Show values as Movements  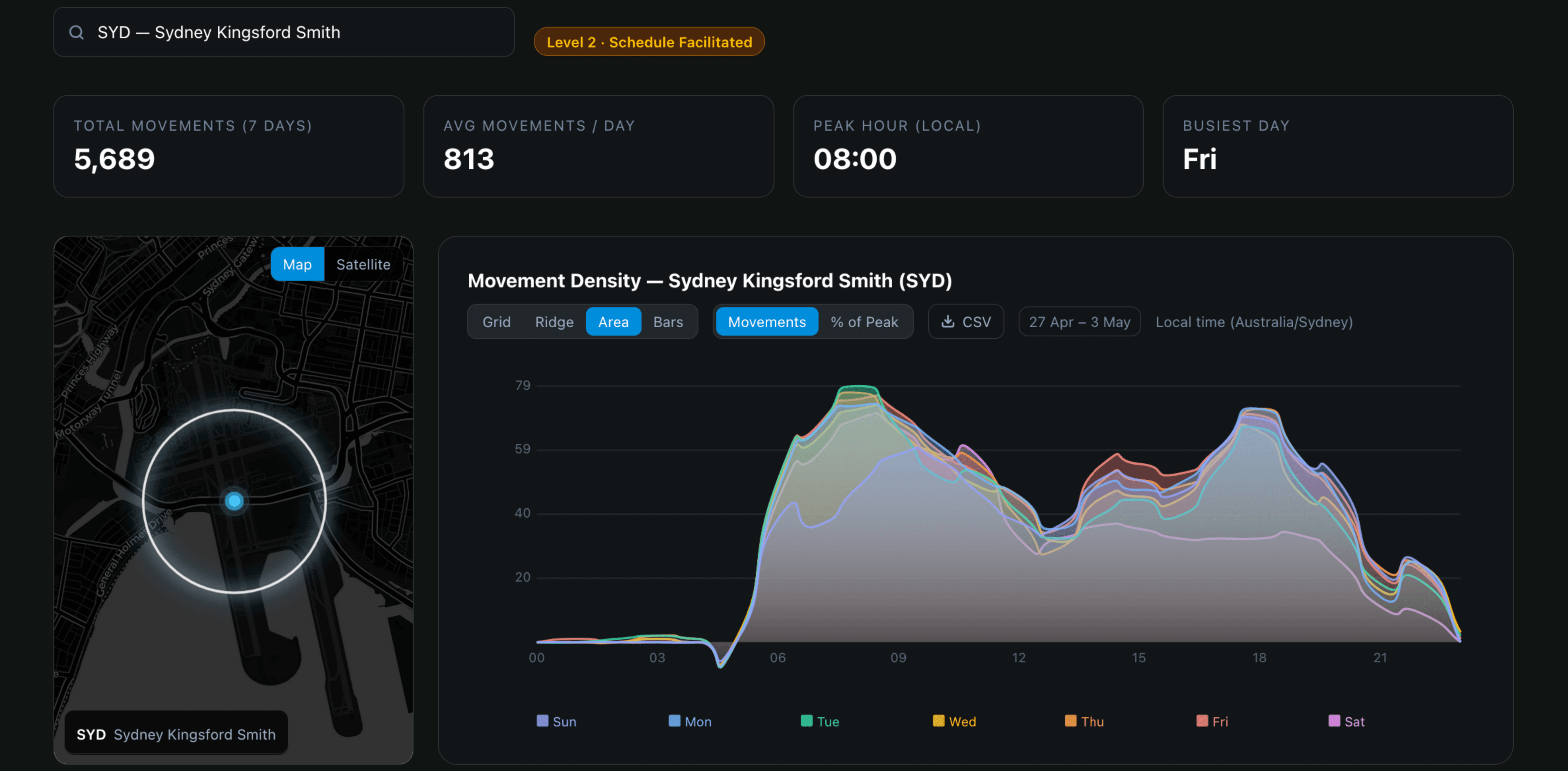pos(766,322)
